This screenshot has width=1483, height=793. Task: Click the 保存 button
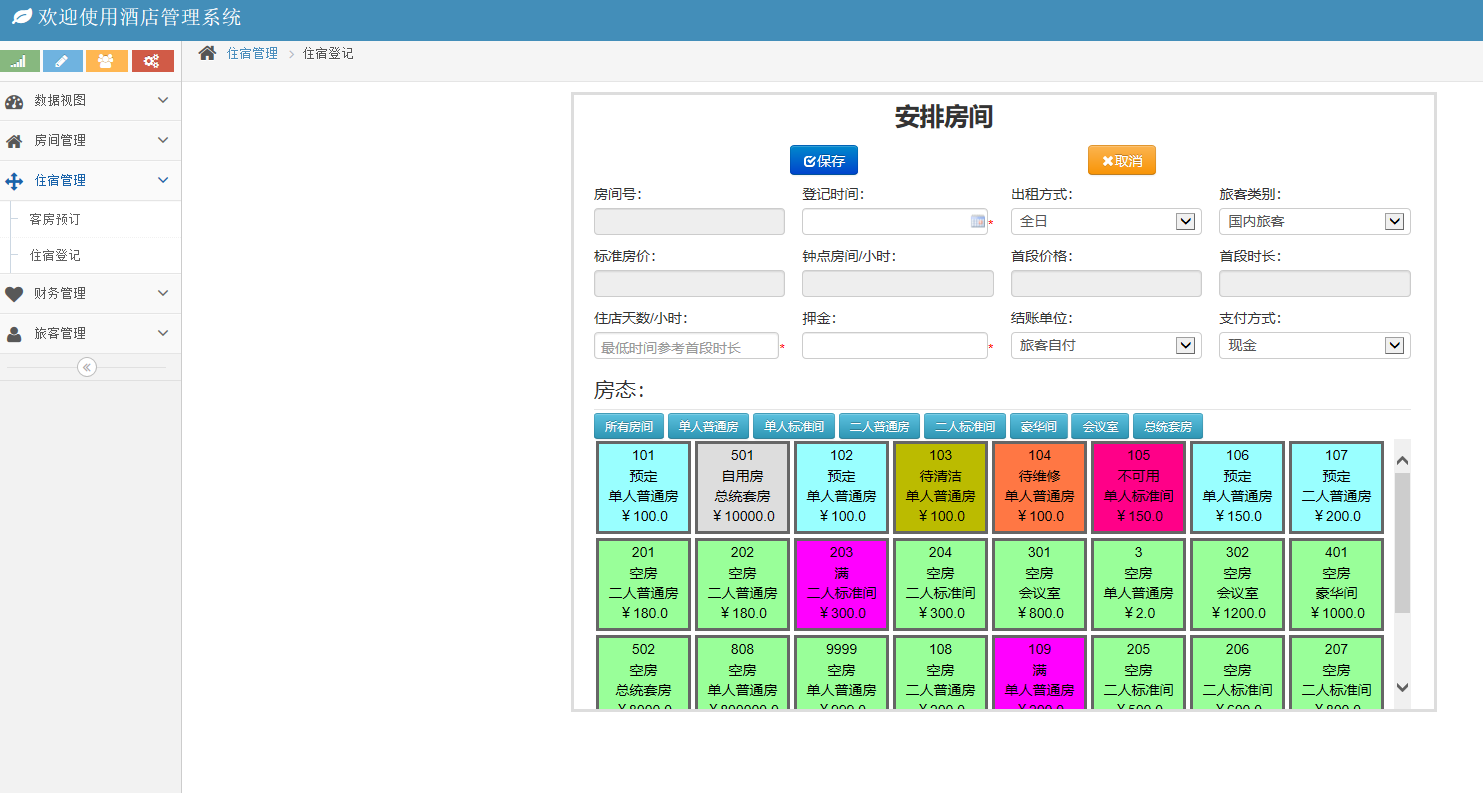pyautogui.click(x=824, y=160)
